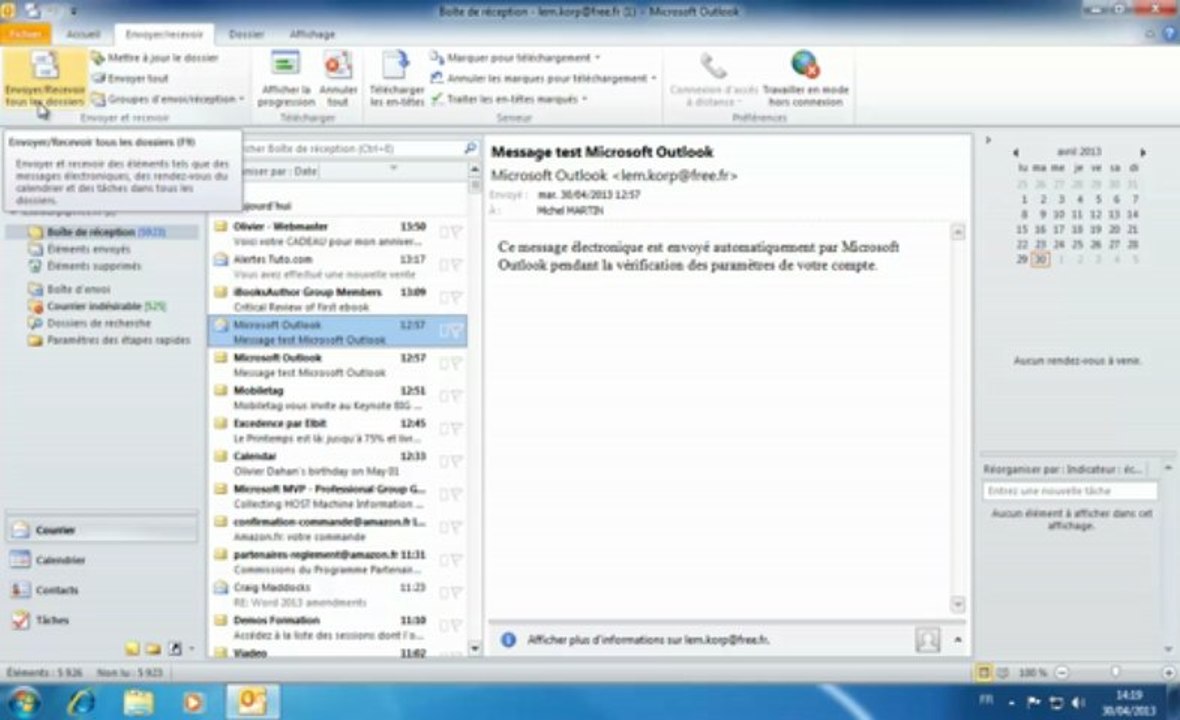This screenshot has width=1180, height=720.
Task: Click Envoyer tout in the ribbon
Action: [129, 78]
